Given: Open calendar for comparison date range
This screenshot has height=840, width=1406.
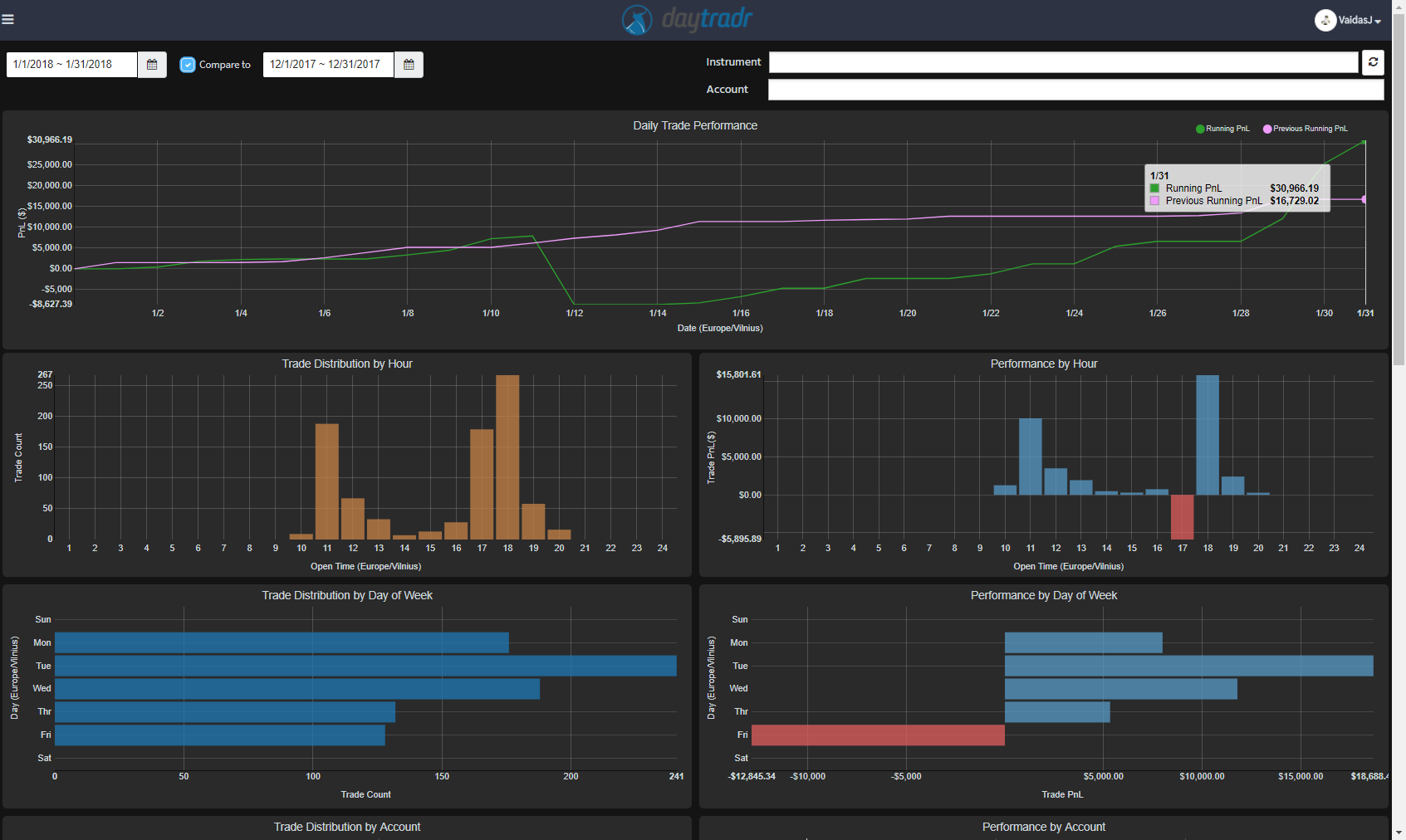Looking at the screenshot, I should click(409, 65).
